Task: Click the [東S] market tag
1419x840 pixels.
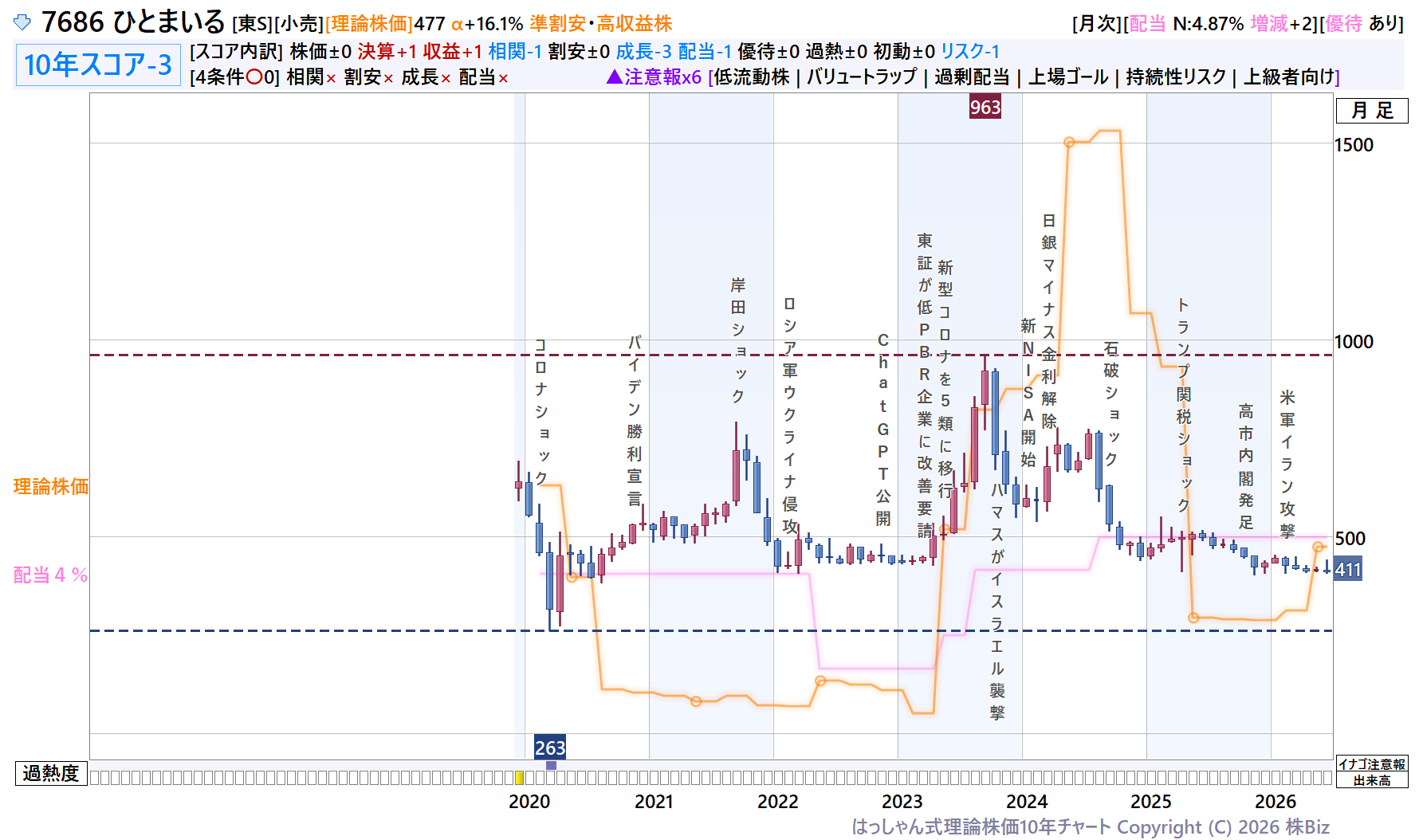Action: pyautogui.click(x=253, y=24)
